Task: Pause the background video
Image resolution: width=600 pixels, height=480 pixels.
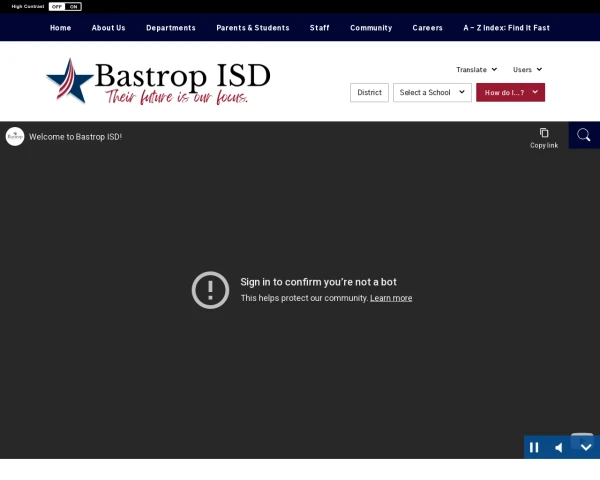Action: [534, 447]
